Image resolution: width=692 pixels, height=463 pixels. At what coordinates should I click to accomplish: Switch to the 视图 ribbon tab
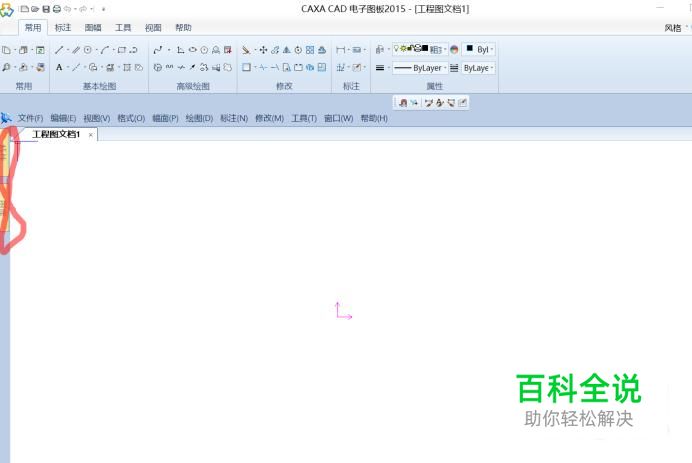153,28
